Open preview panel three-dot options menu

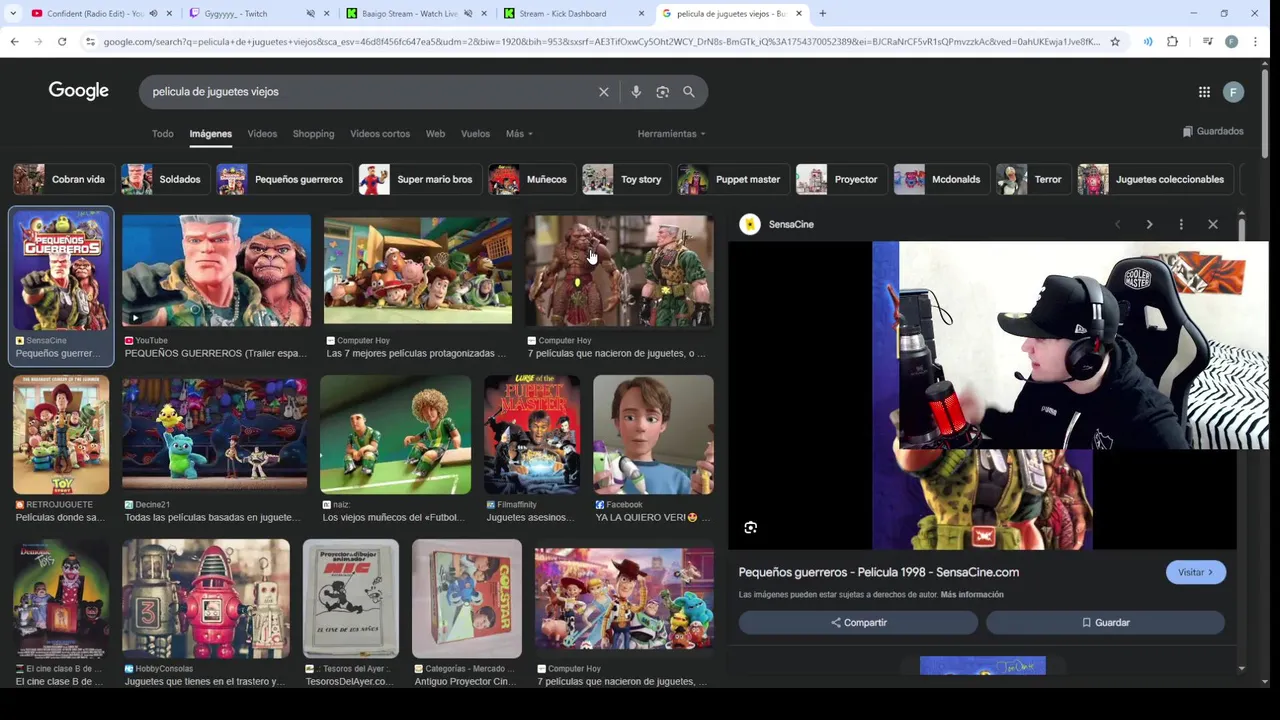coord(1181,224)
